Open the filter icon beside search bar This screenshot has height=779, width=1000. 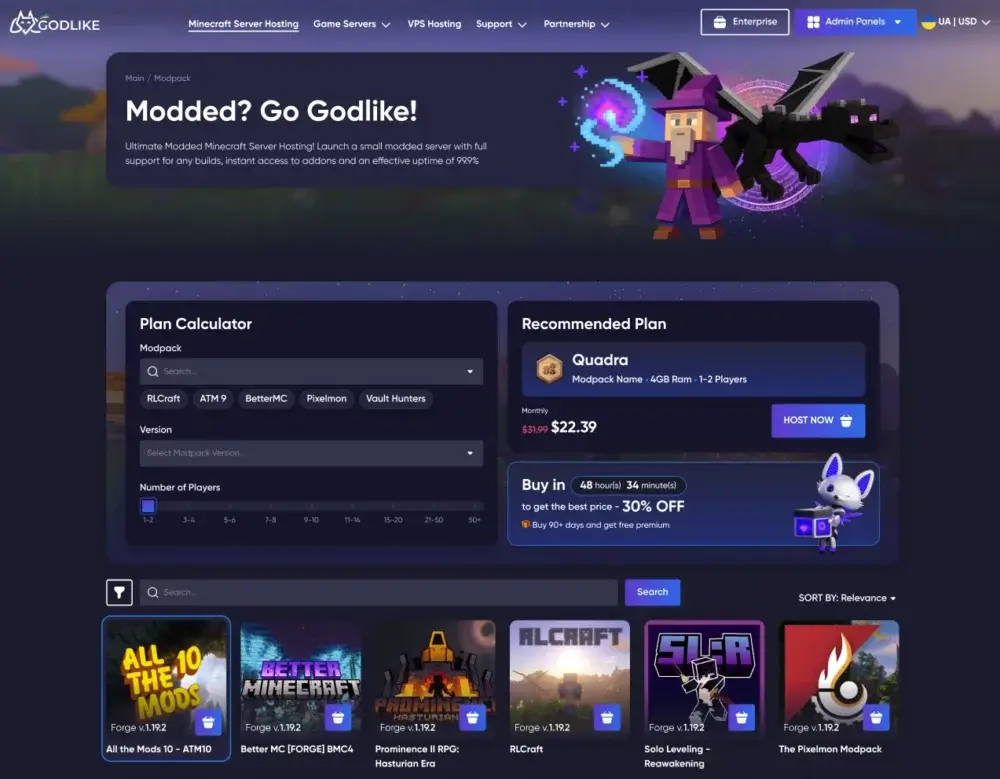click(x=119, y=592)
